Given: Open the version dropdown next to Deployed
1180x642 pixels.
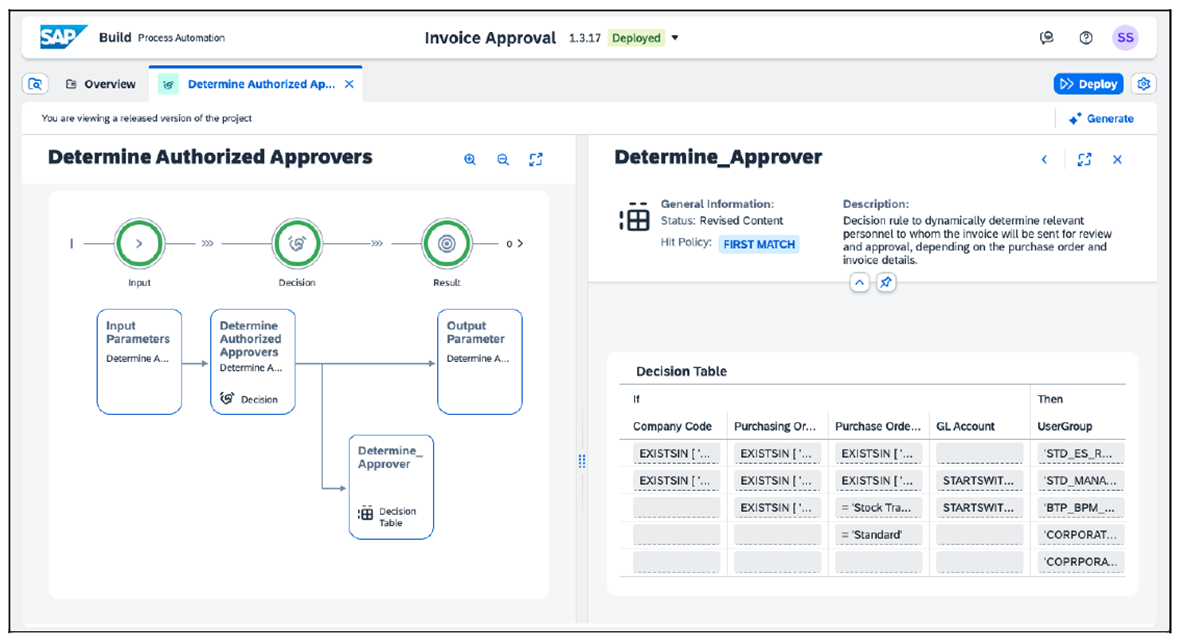Looking at the screenshot, I should (675, 38).
